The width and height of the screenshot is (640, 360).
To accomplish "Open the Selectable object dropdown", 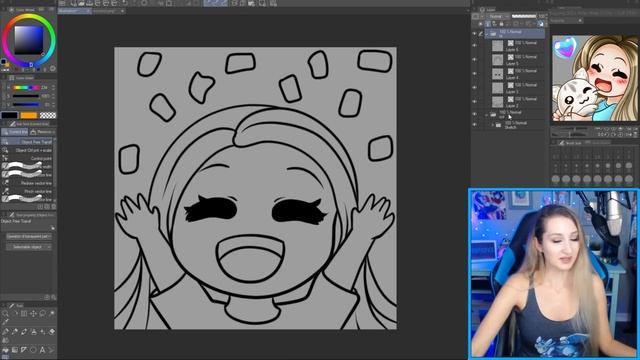I will tap(29, 247).
